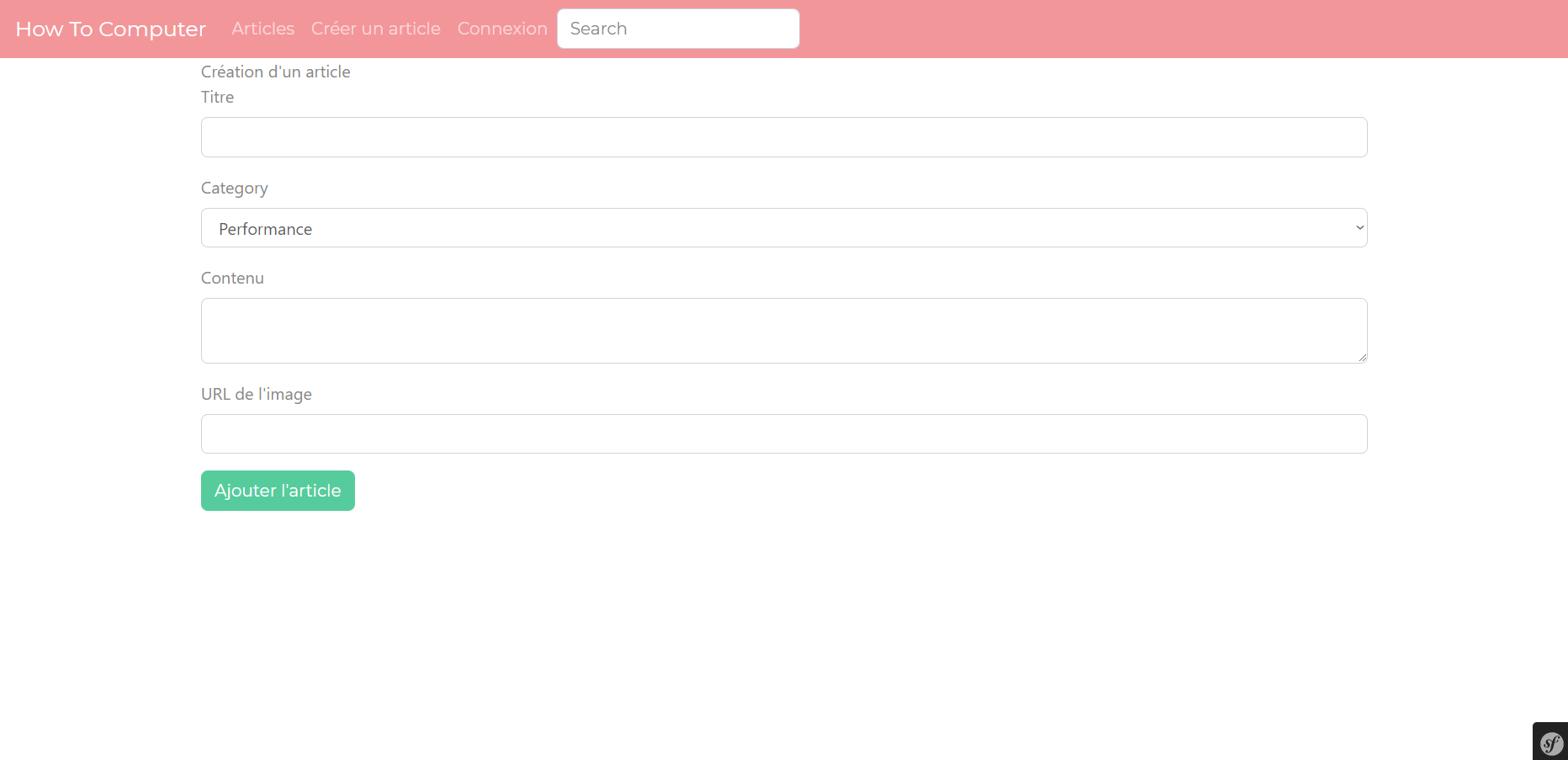Click the URL de l'image field
The image size is (1568, 760).
[x=783, y=434]
